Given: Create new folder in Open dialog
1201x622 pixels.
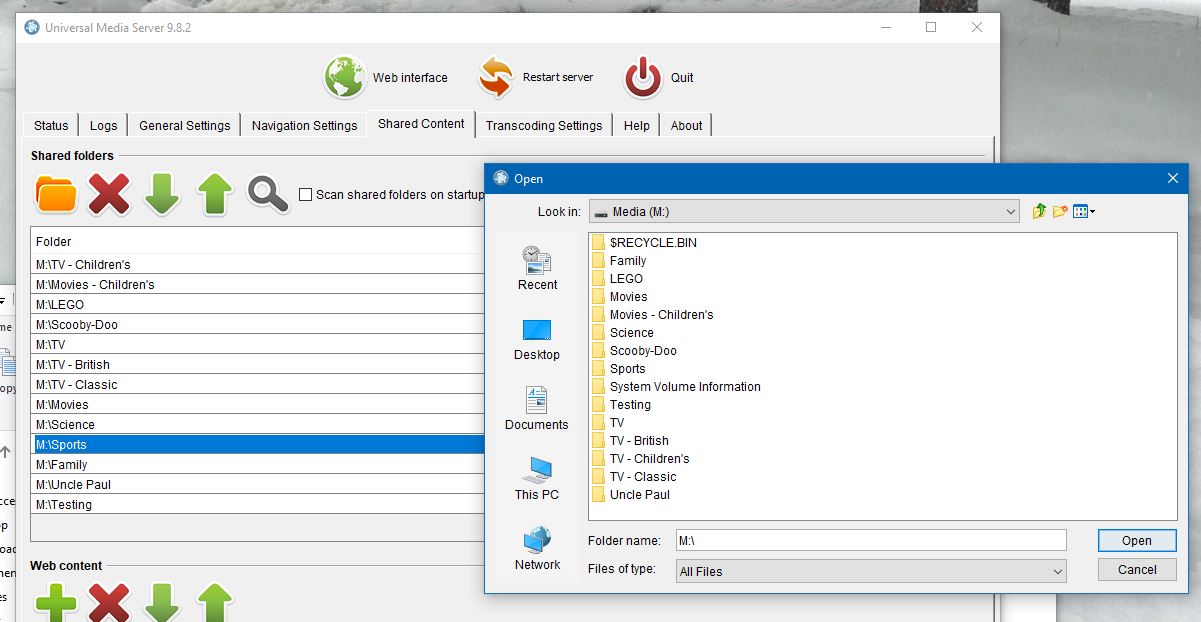Looking at the screenshot, I should pos(1060,211).
